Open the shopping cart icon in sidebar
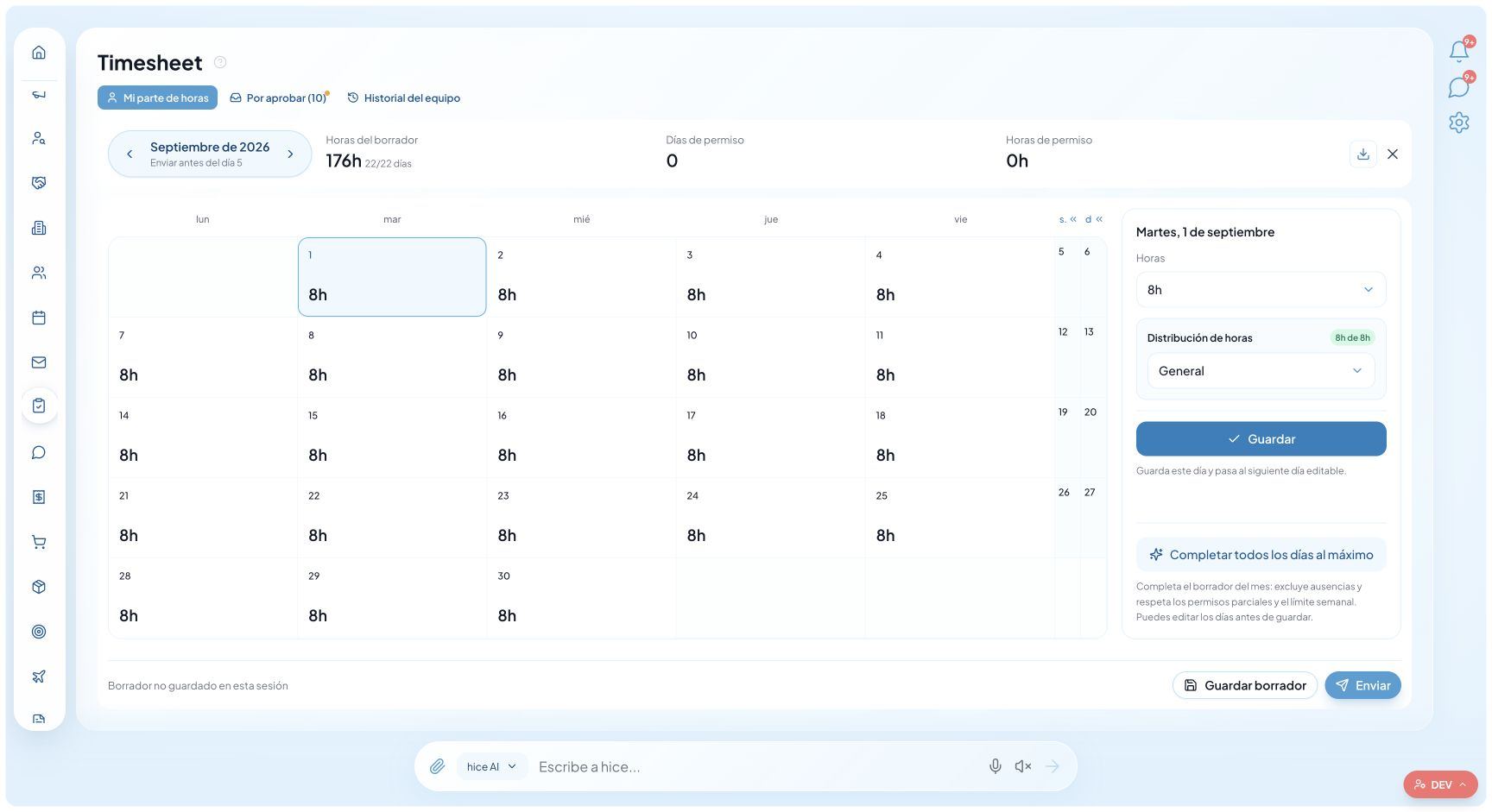The image size is (1492, 812). point(39,542)
